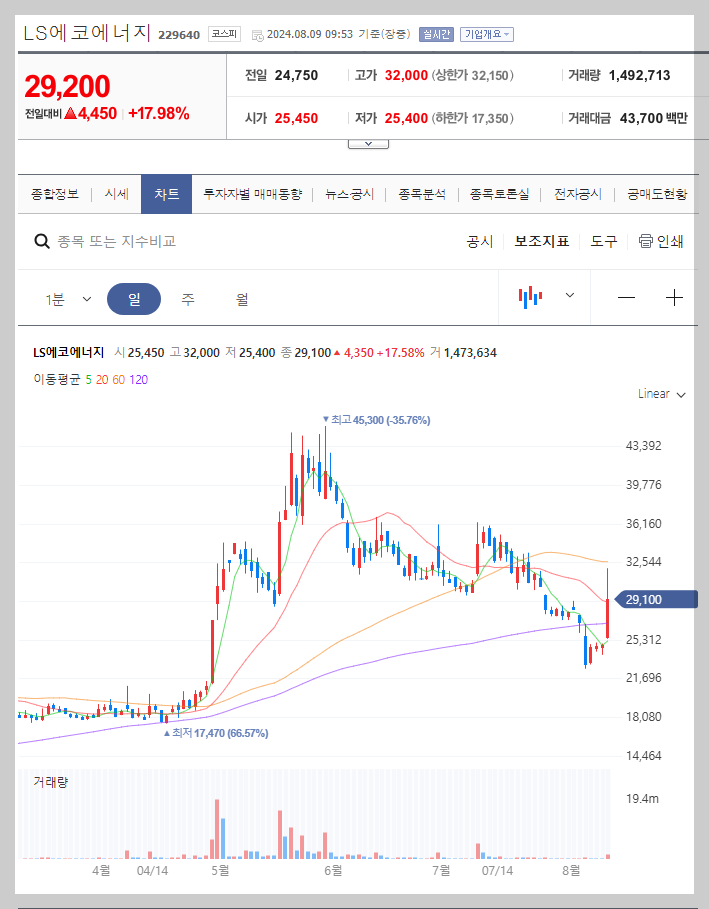Viewport: 709px width, 909px height.
Task: Toggle the 60-day moving average
Action: (x=118, y=380)
